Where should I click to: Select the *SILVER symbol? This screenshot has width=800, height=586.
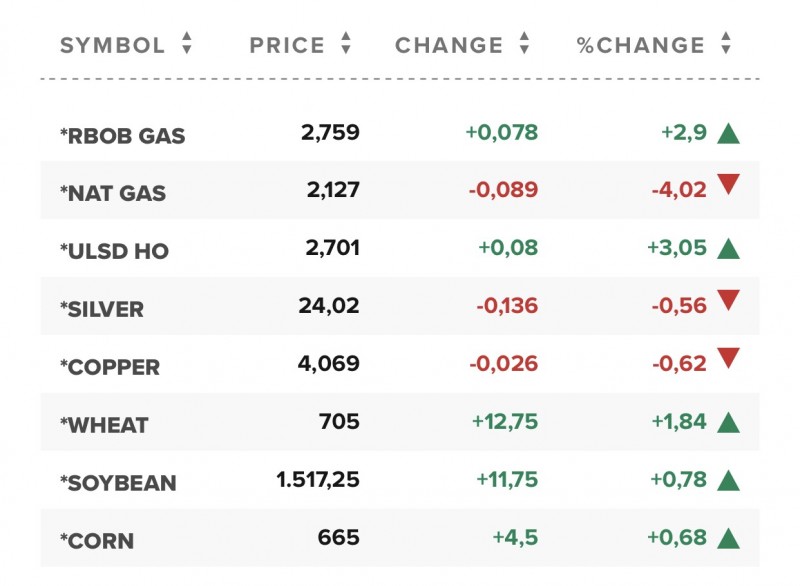pos(102,310)
